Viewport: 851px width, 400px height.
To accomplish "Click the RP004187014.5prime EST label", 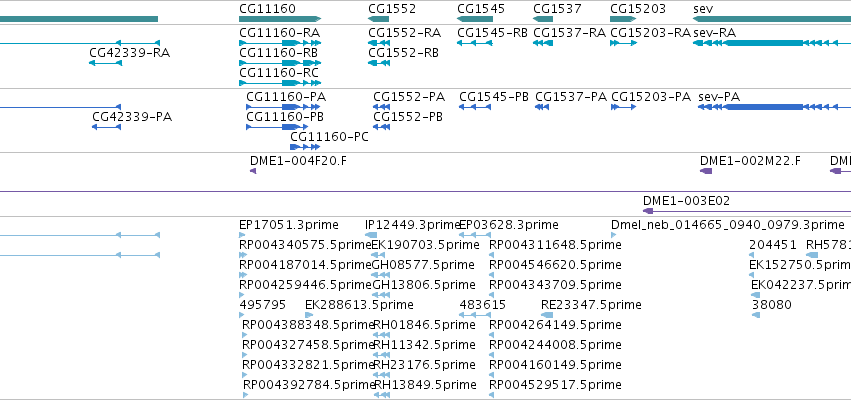I will click(305, 265).
